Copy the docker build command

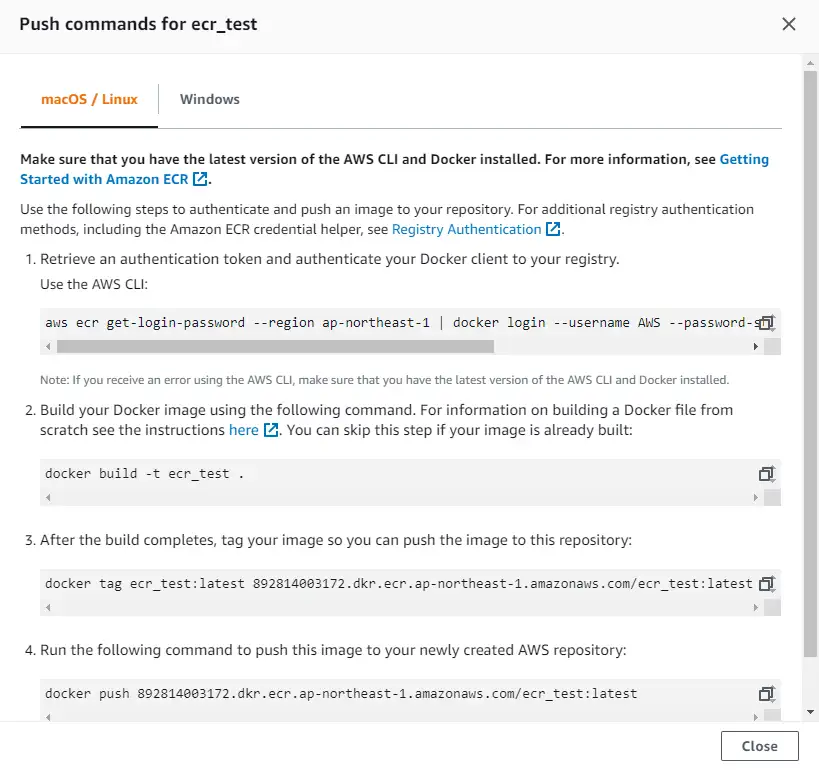[766, 473]
